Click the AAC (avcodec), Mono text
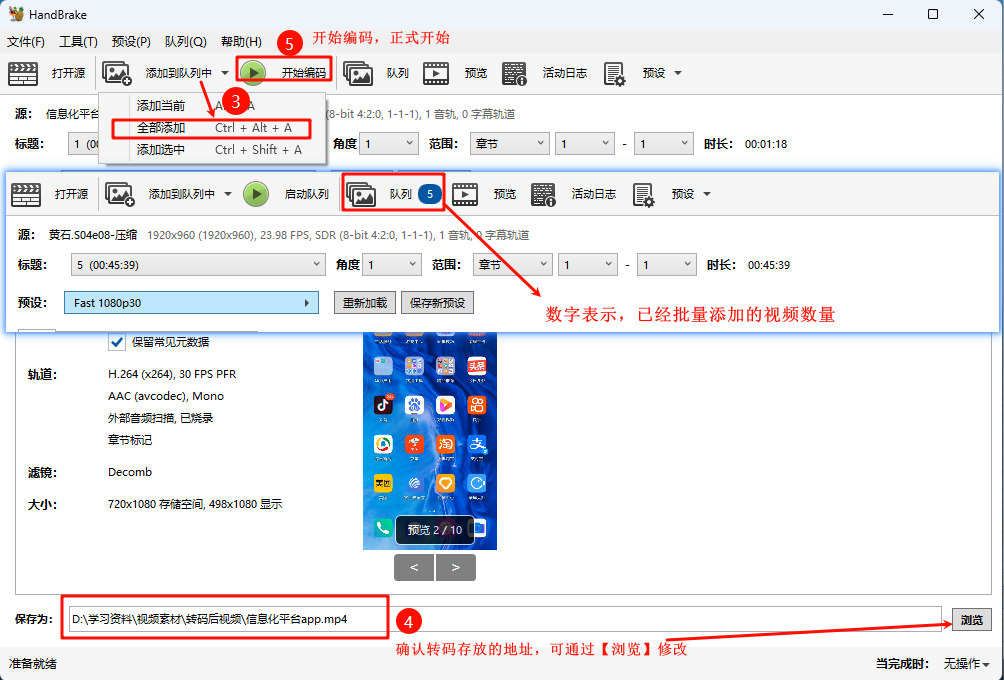 coord(166,396)
